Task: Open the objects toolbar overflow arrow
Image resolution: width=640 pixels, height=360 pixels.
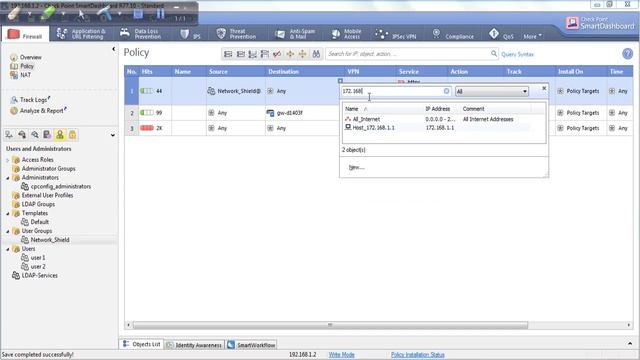Action: pos(113,135)
